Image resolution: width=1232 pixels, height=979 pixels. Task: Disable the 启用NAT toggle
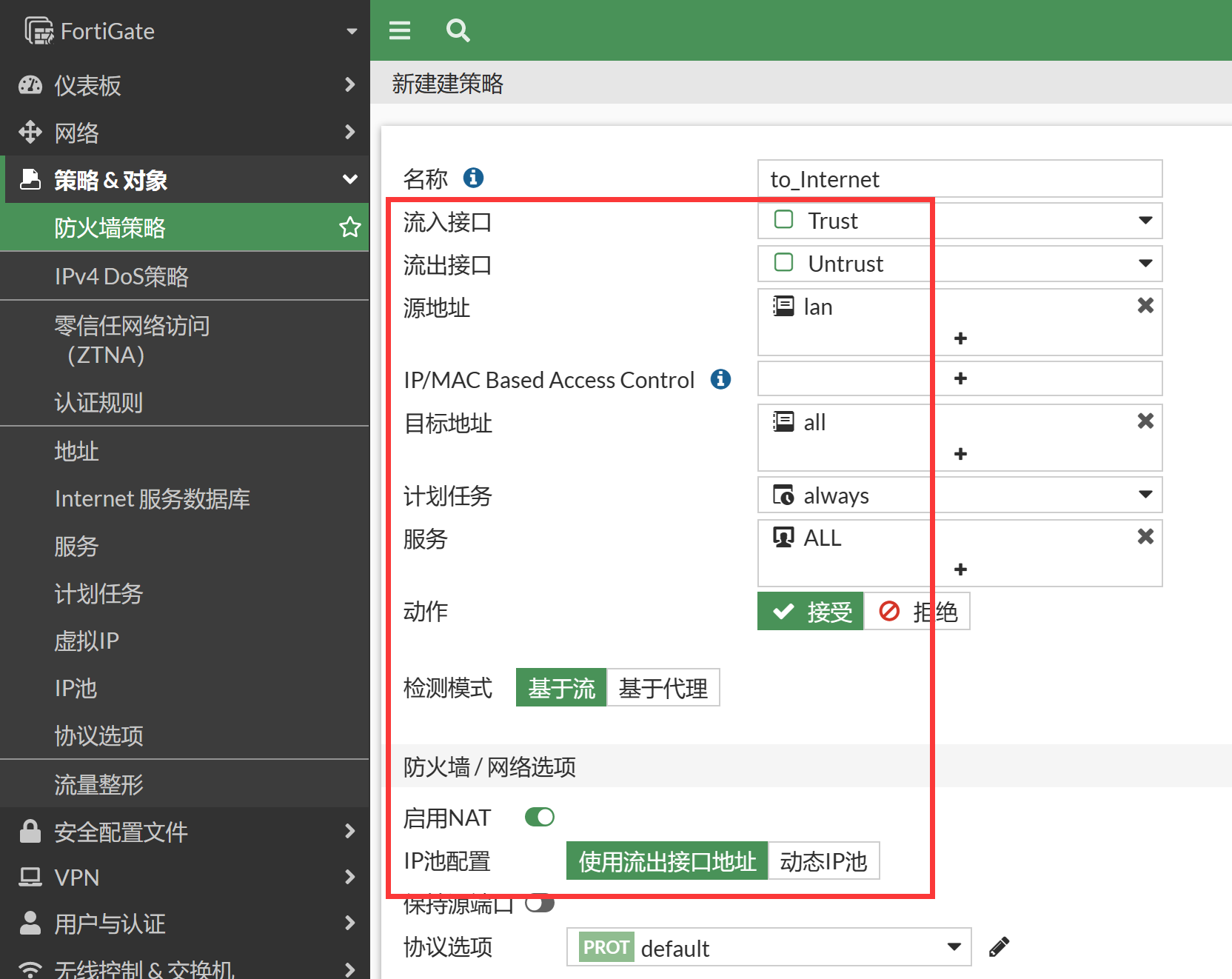539,817
